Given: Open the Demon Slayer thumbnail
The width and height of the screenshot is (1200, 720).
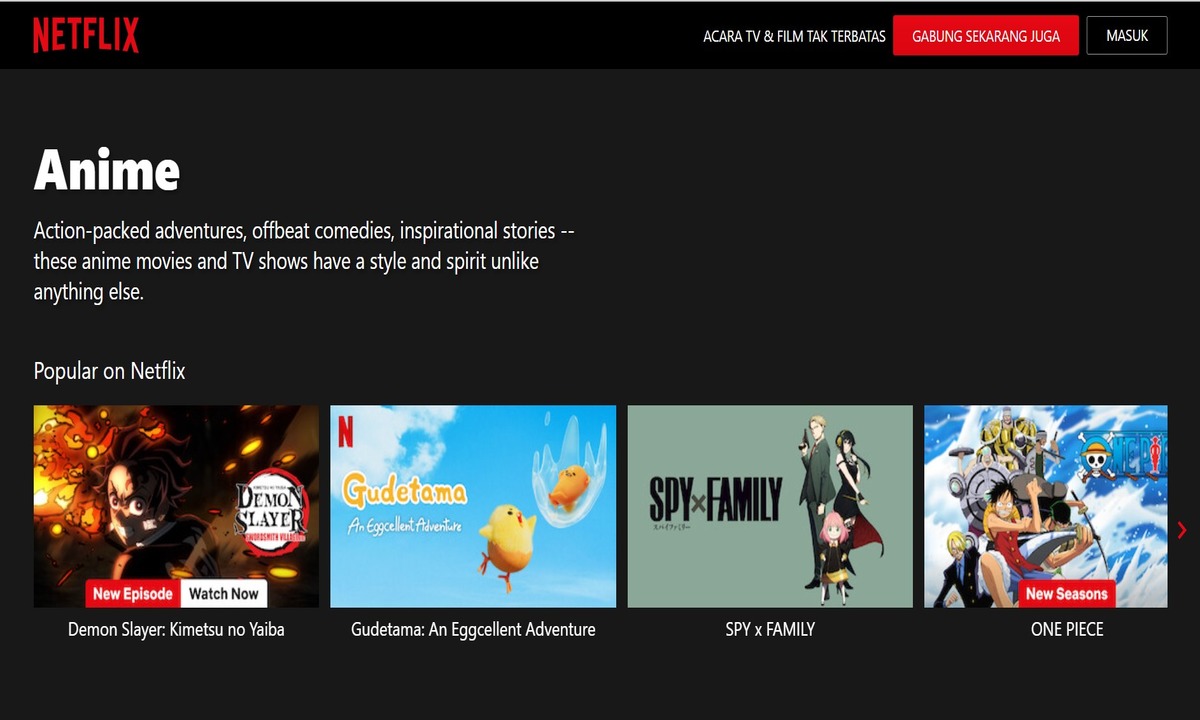Looking at the screenshot, I should 176,506.
